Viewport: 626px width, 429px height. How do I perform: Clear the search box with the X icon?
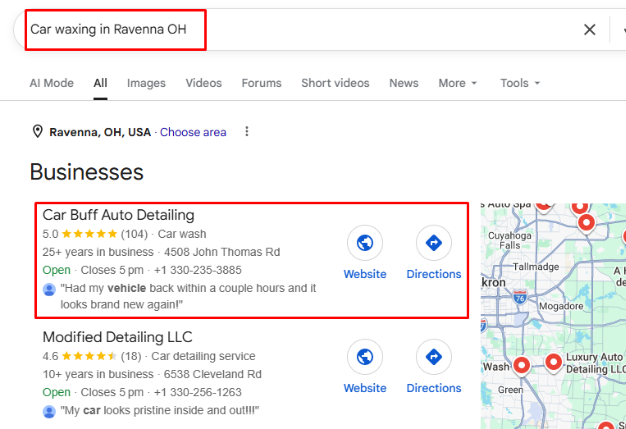tap(589, 30)
